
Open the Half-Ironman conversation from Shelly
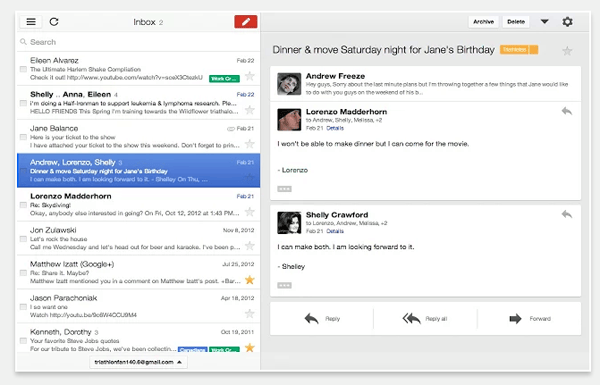pyautogui.click(x=139, y=103)
